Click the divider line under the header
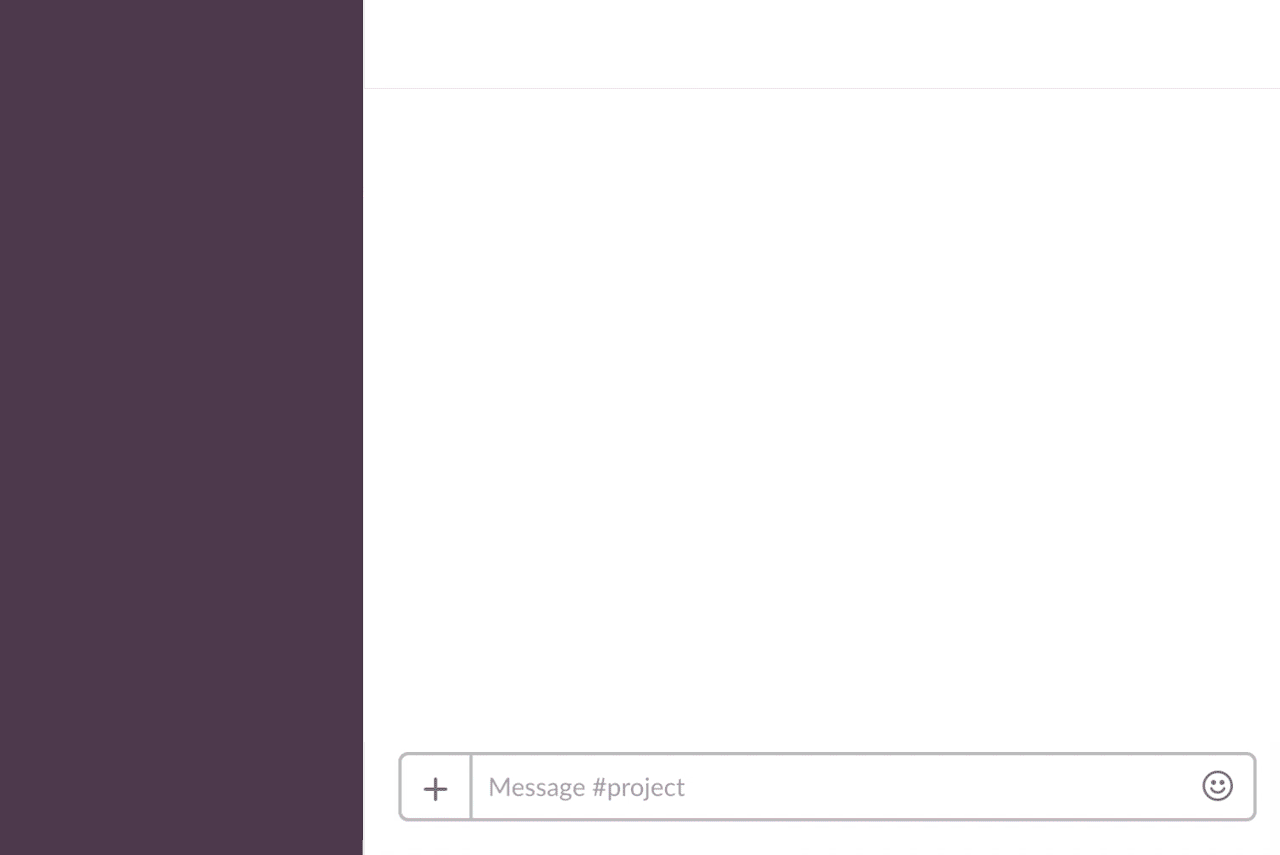The width and height of the screenshot is (1280, 855). click(x=822, y=88)
